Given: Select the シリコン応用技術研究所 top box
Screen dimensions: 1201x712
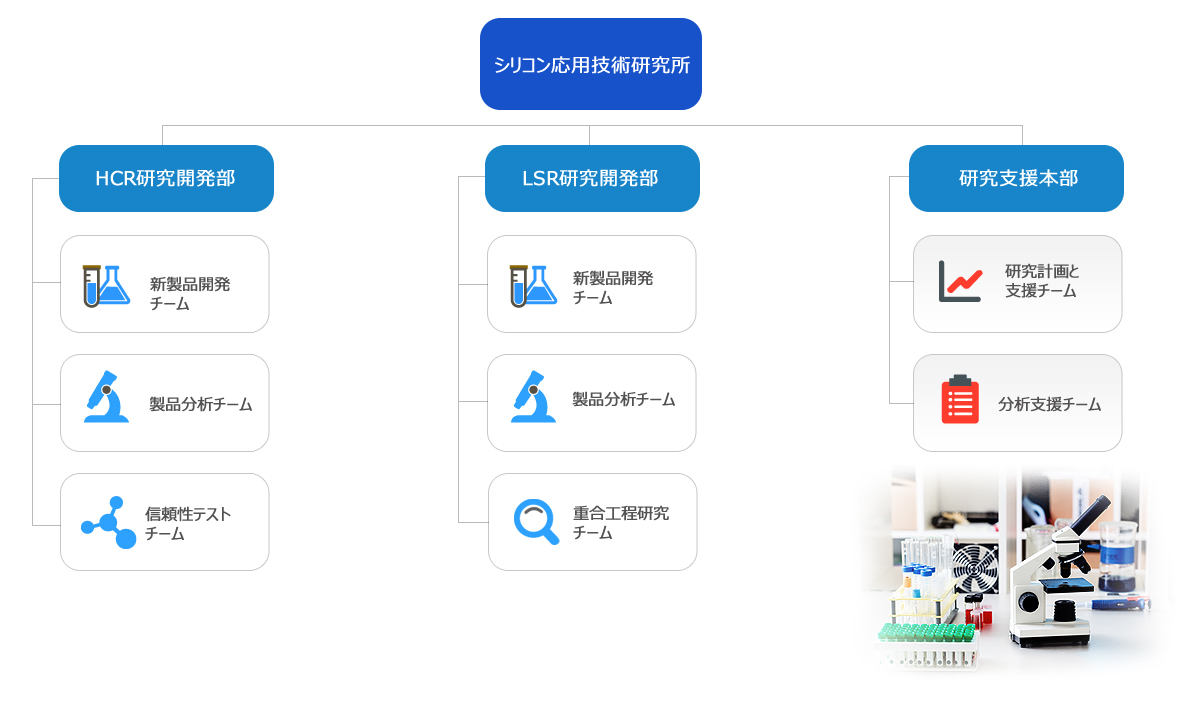Looking at the screenshot, I should pyautogui.click(x=591, y=64).
